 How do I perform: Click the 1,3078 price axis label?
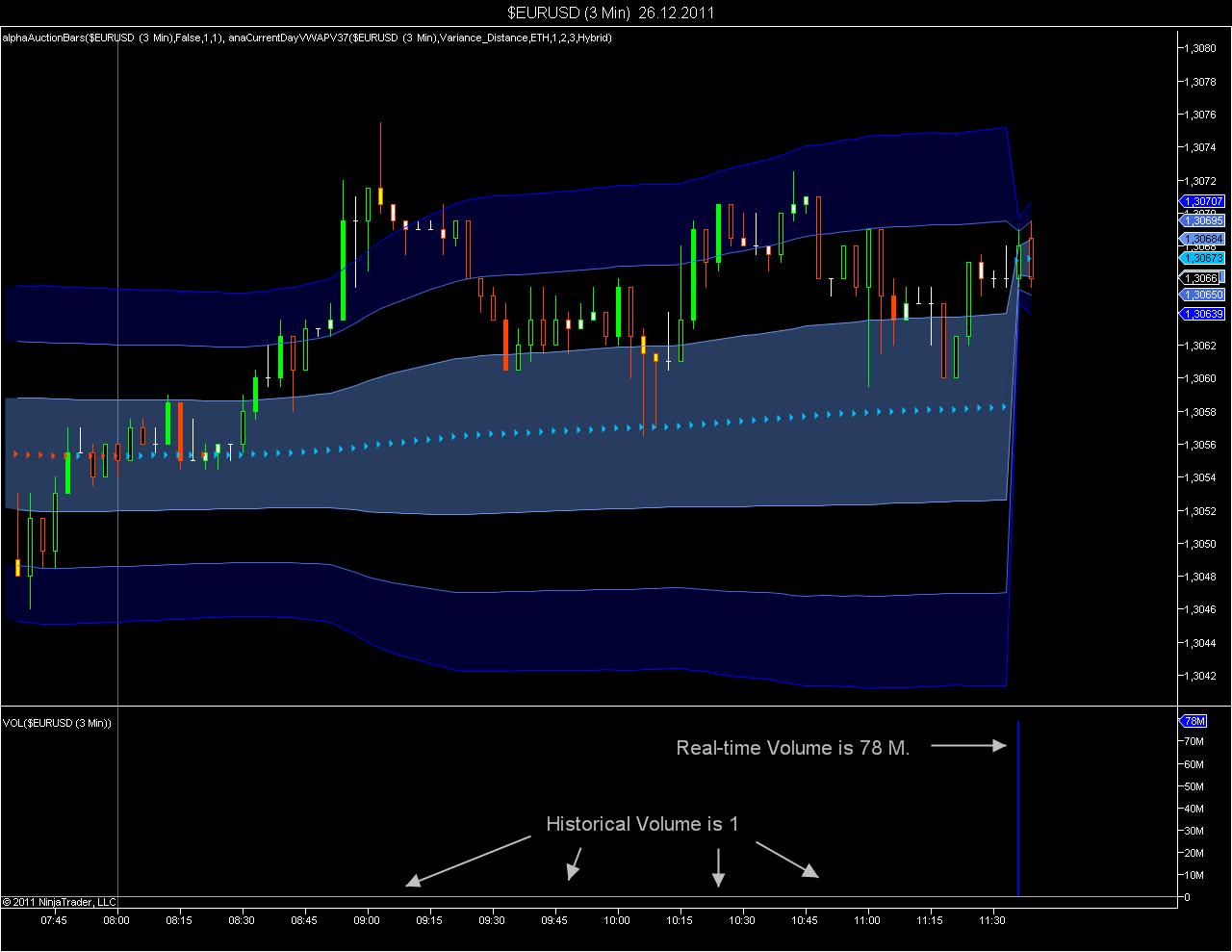click(1200, 82)
